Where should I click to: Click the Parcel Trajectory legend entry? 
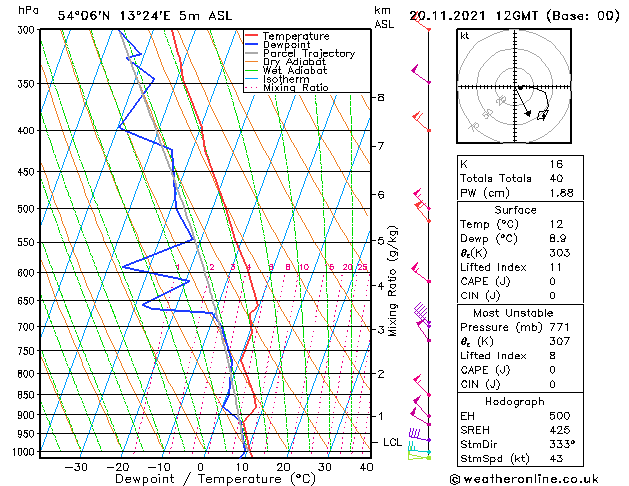tap(300, 53)
